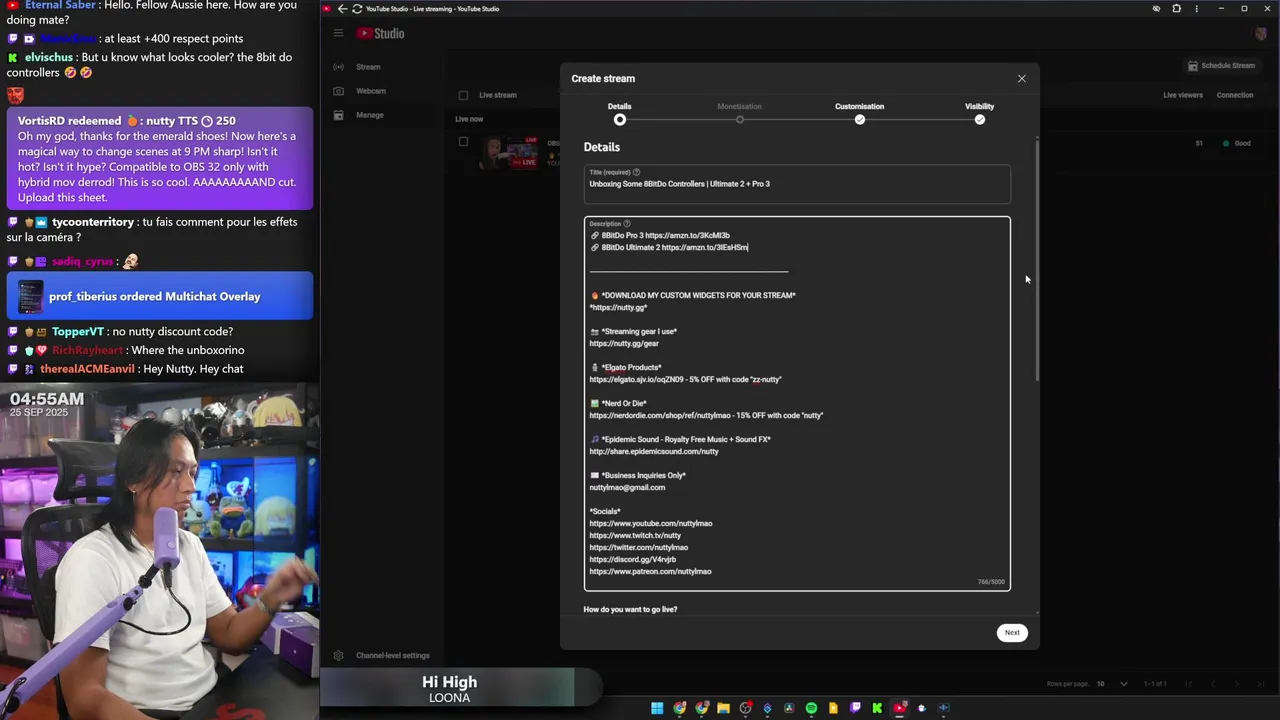
Task: Click the Schedule Stream button
Action: click(x=1221, y=66)
